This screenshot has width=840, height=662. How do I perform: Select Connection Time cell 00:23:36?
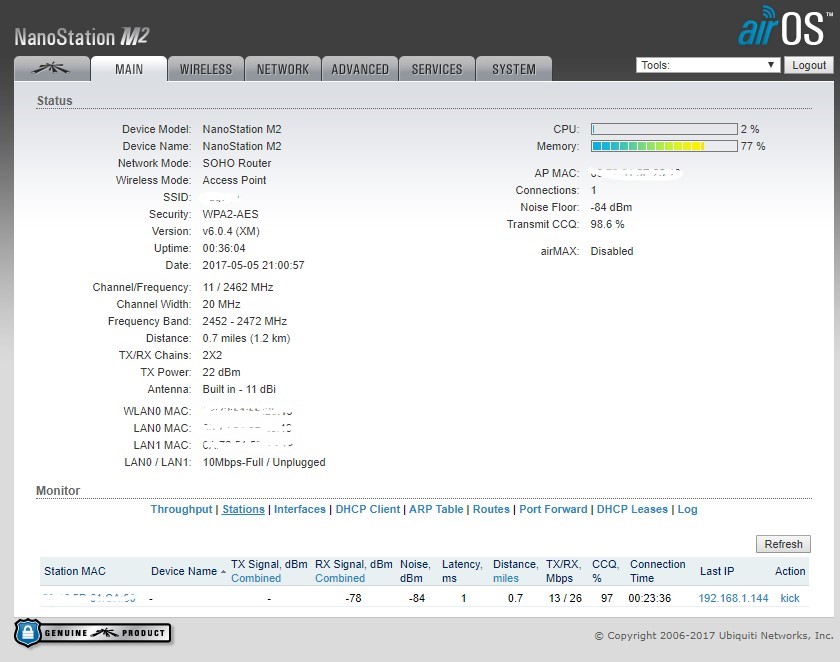pos(649,598)
